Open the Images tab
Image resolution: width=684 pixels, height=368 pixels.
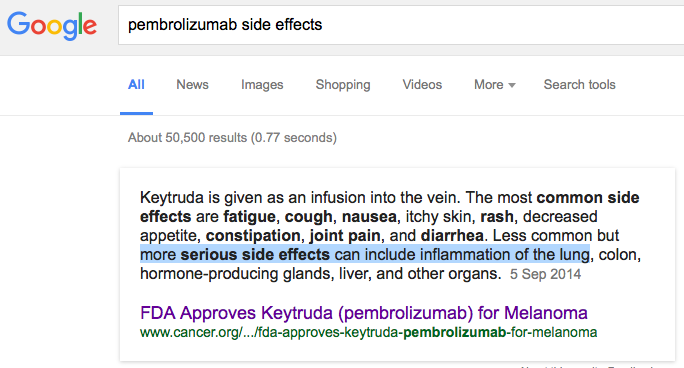click(262, 85)
